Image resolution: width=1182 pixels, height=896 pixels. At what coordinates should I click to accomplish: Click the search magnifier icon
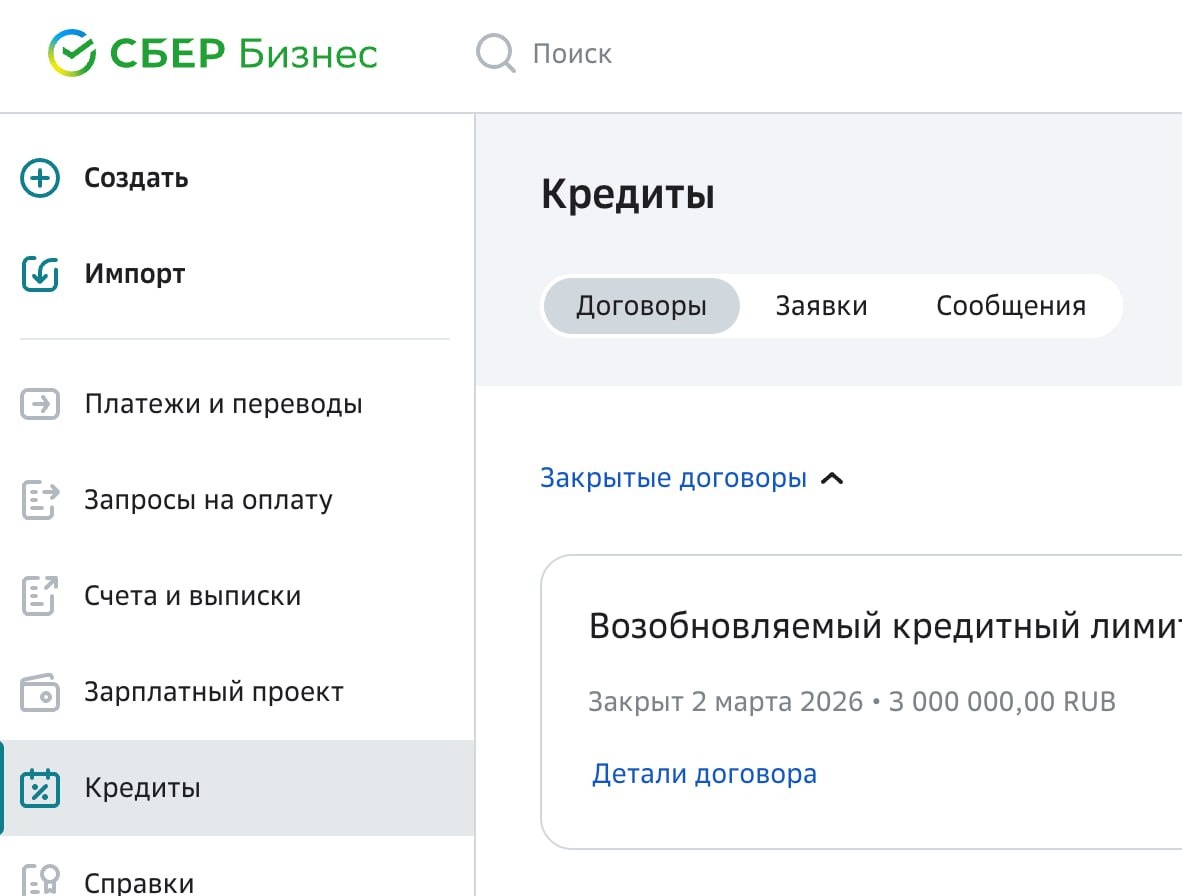point(495,53)
